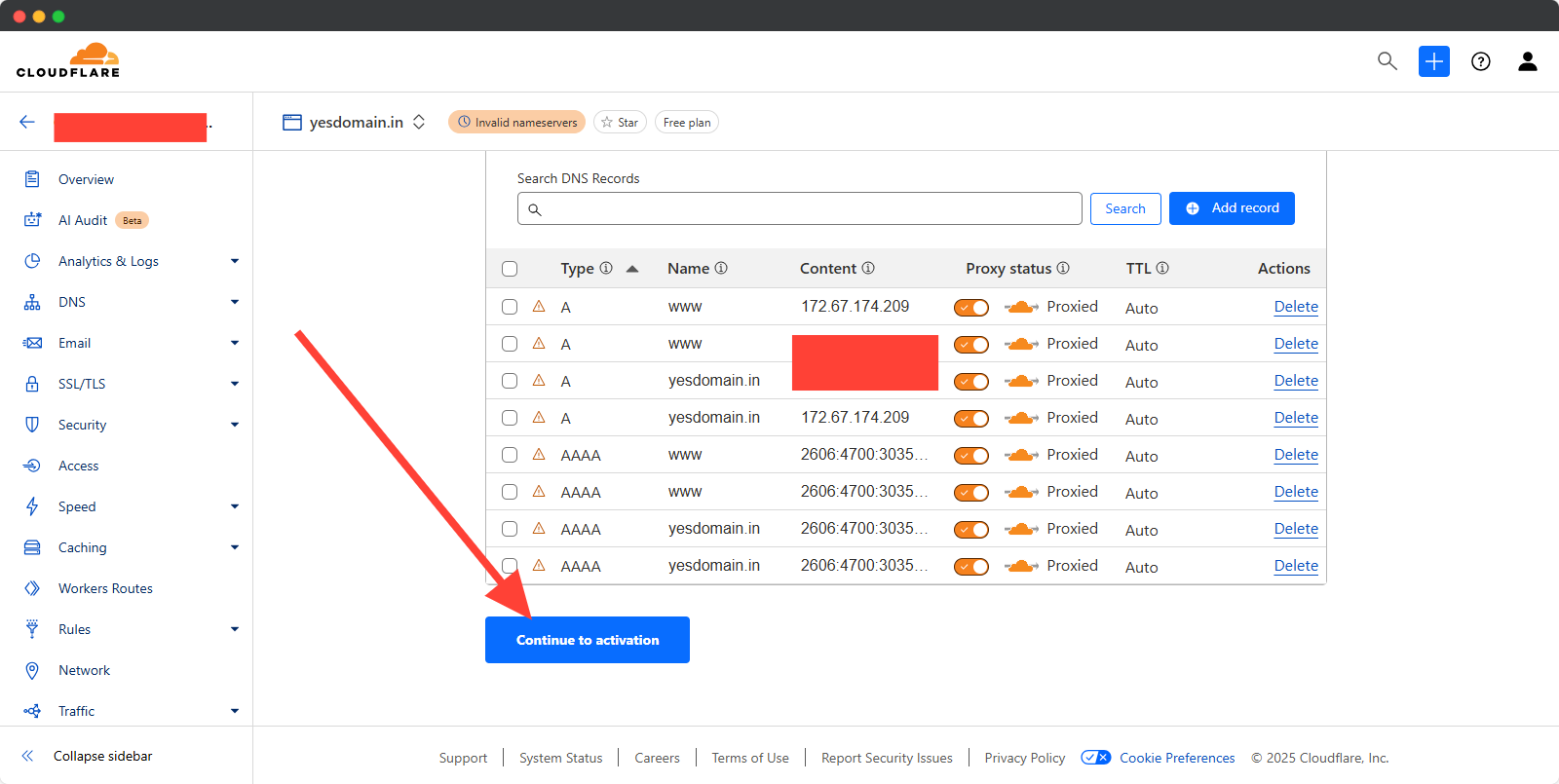Click the Type column info icon
The width and height of the screenshot is (1559, 784).
click(606, 268)
